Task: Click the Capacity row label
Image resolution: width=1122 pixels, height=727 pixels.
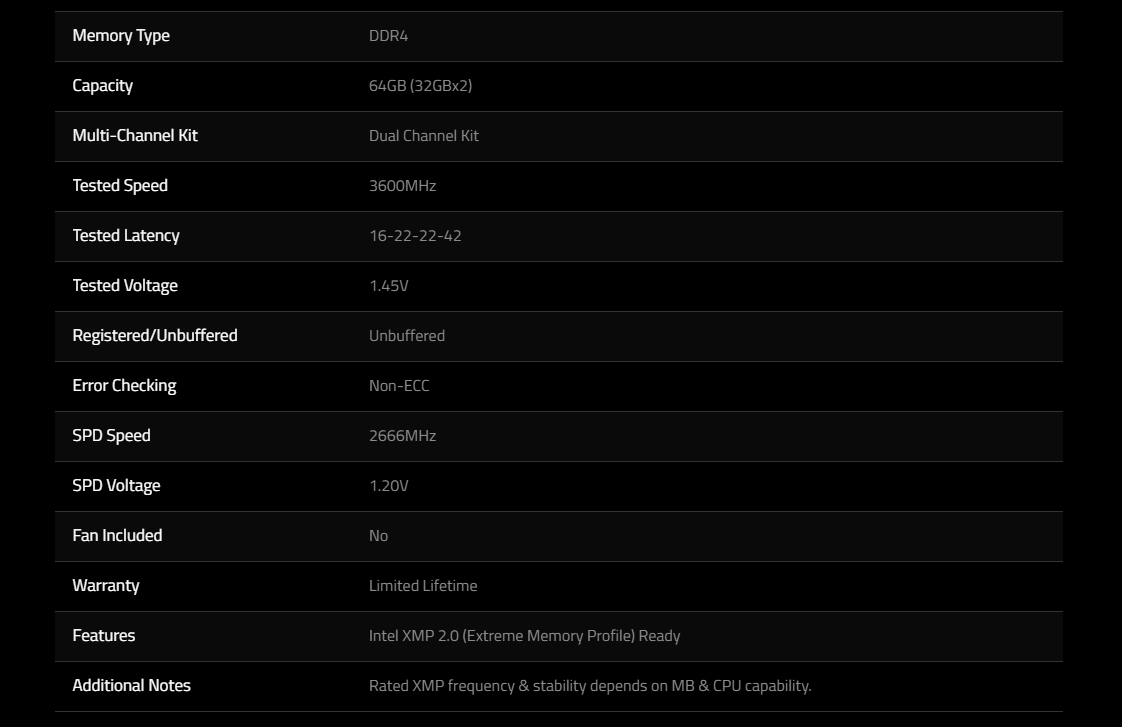Action: point(102,86)
